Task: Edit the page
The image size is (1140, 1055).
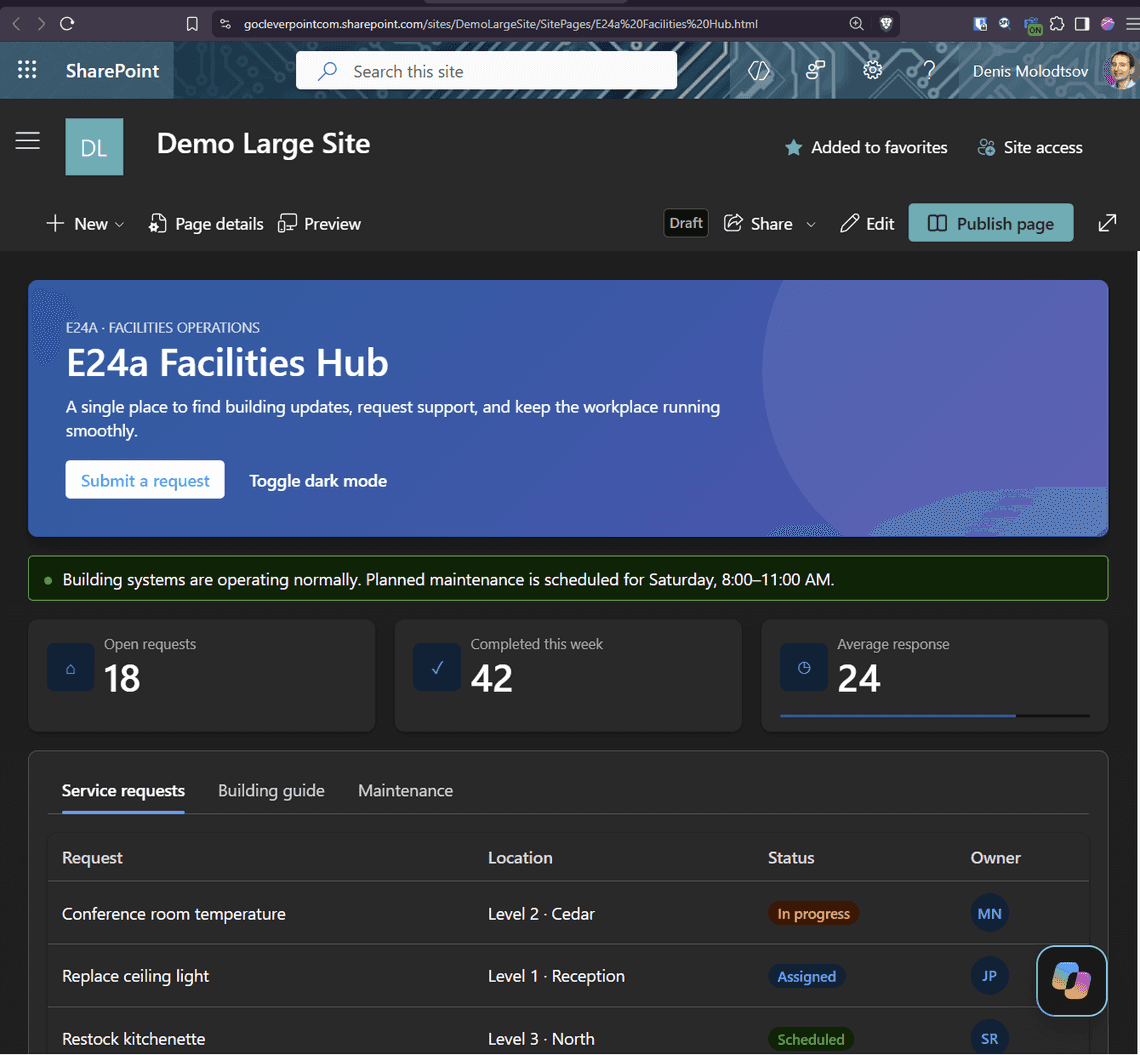Action: click(x=867, y=224)
